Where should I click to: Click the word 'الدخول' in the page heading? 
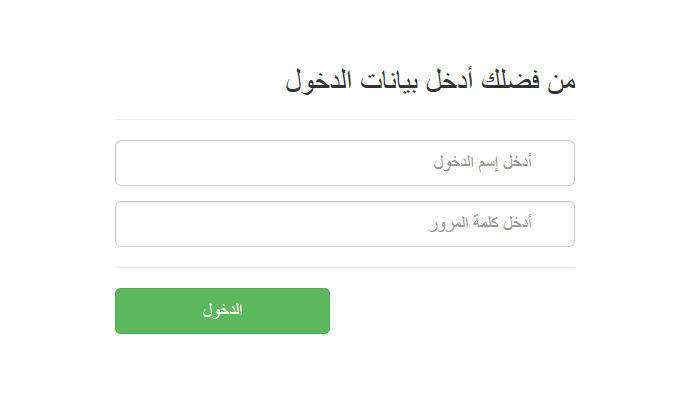319,81
